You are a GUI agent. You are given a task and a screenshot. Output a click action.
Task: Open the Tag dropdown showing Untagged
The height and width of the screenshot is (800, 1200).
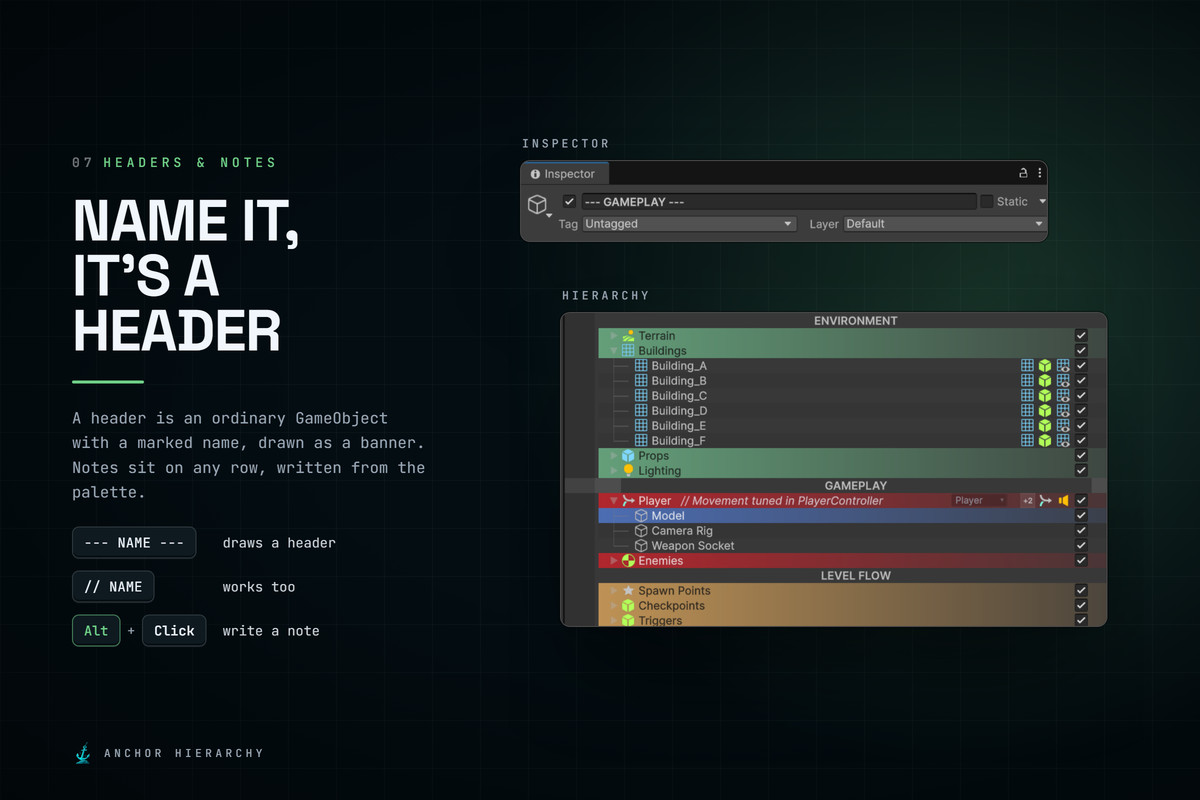[689, 224]
